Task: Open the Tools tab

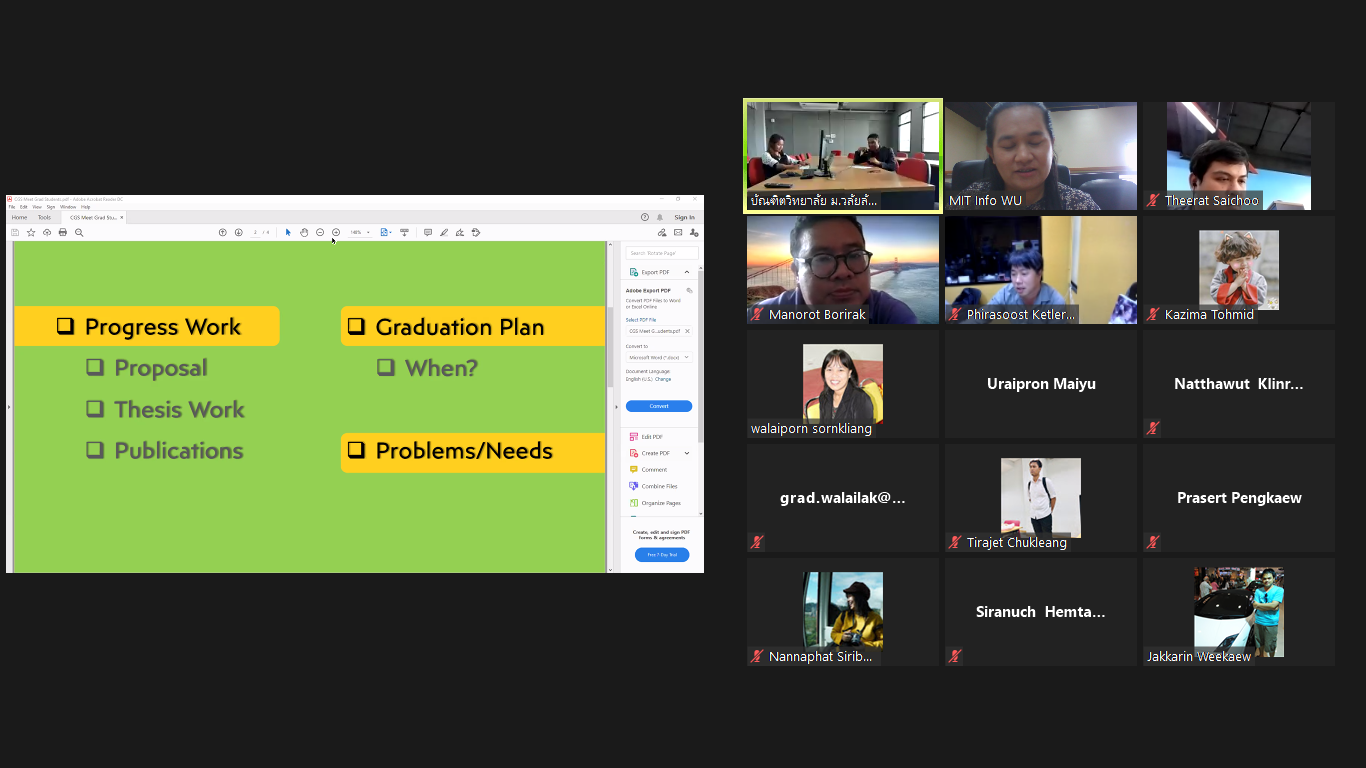Action: coord(44,217)
